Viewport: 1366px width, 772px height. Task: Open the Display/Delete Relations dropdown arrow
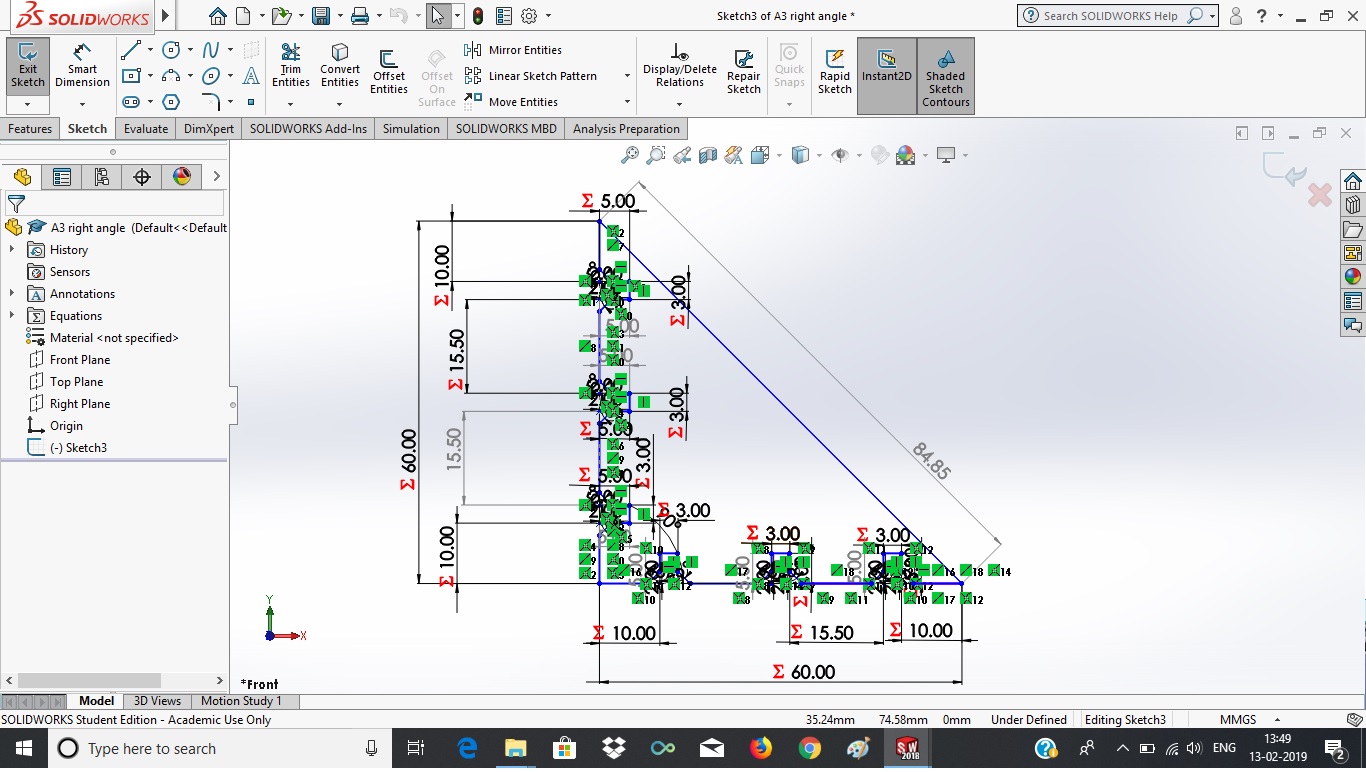click(x=679, y=103)
